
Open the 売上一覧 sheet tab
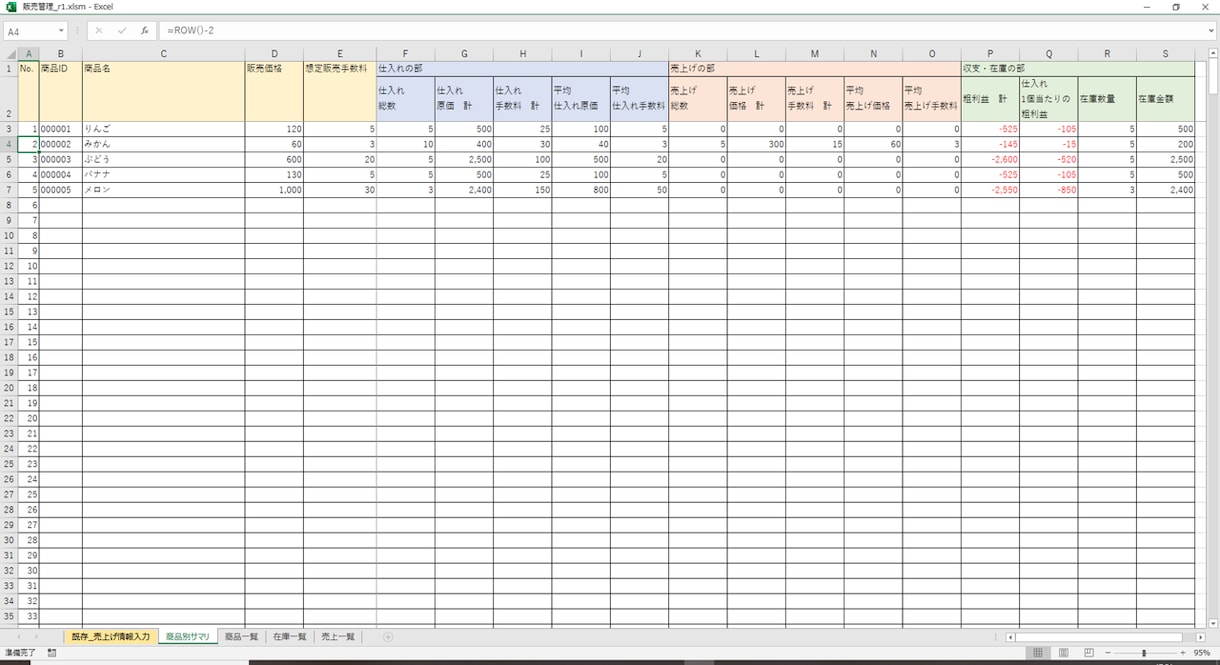click(338, 637)
